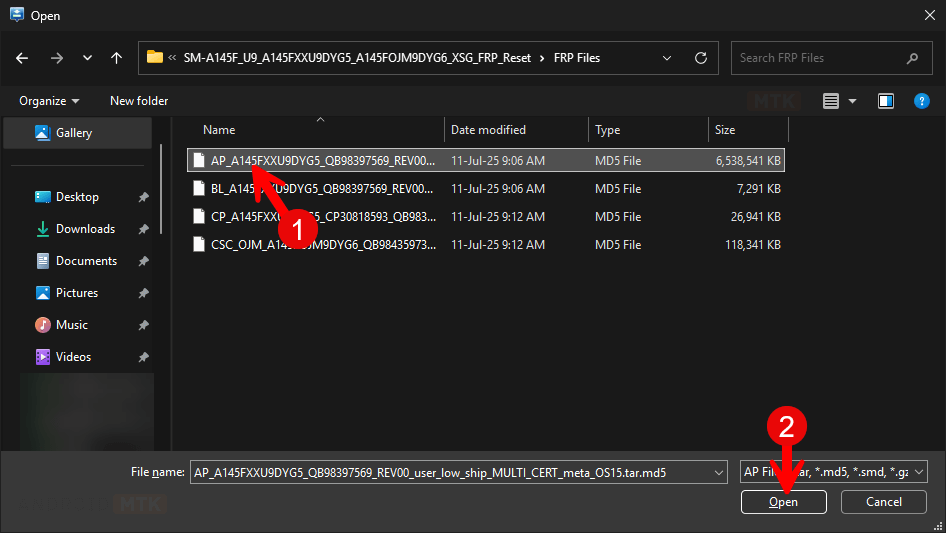
Task: Sort files by Date modified column
Action: pyautogui.click(x=488, y=130)
